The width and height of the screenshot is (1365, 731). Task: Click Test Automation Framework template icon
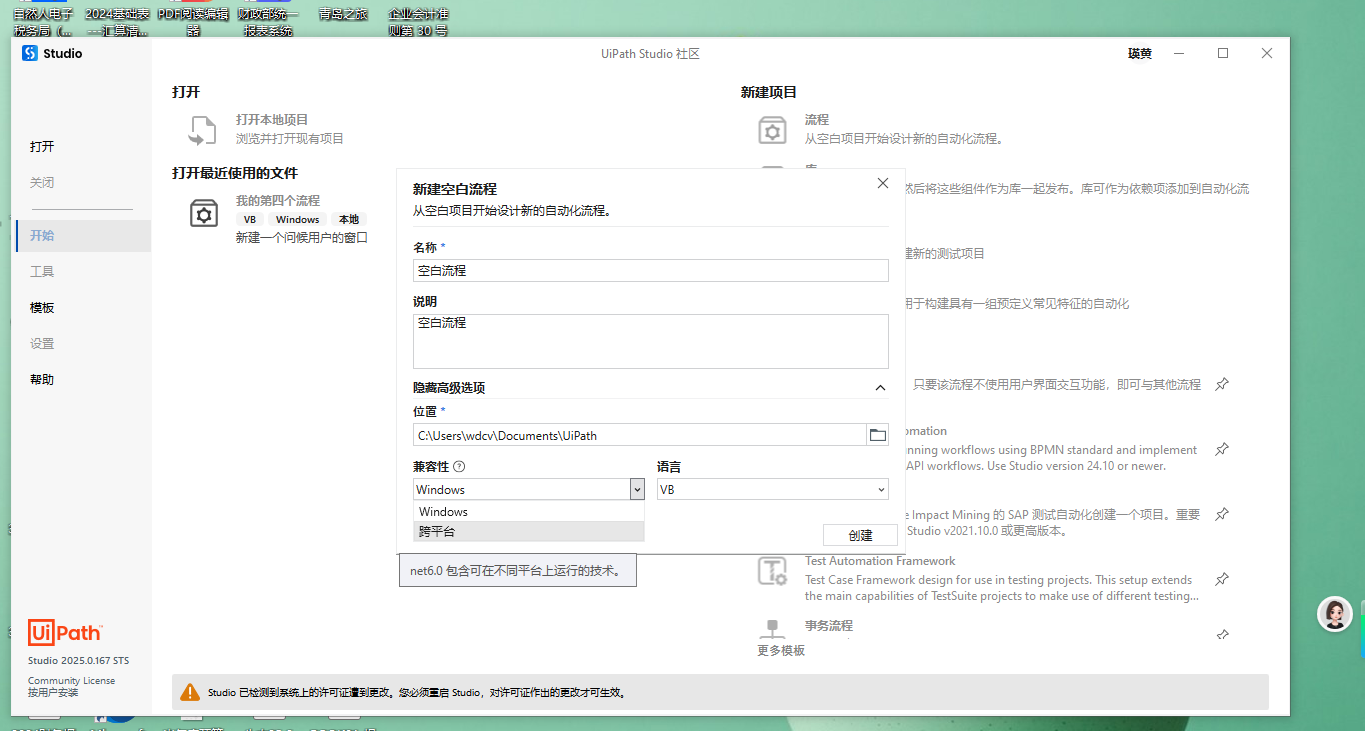(772, 571)
